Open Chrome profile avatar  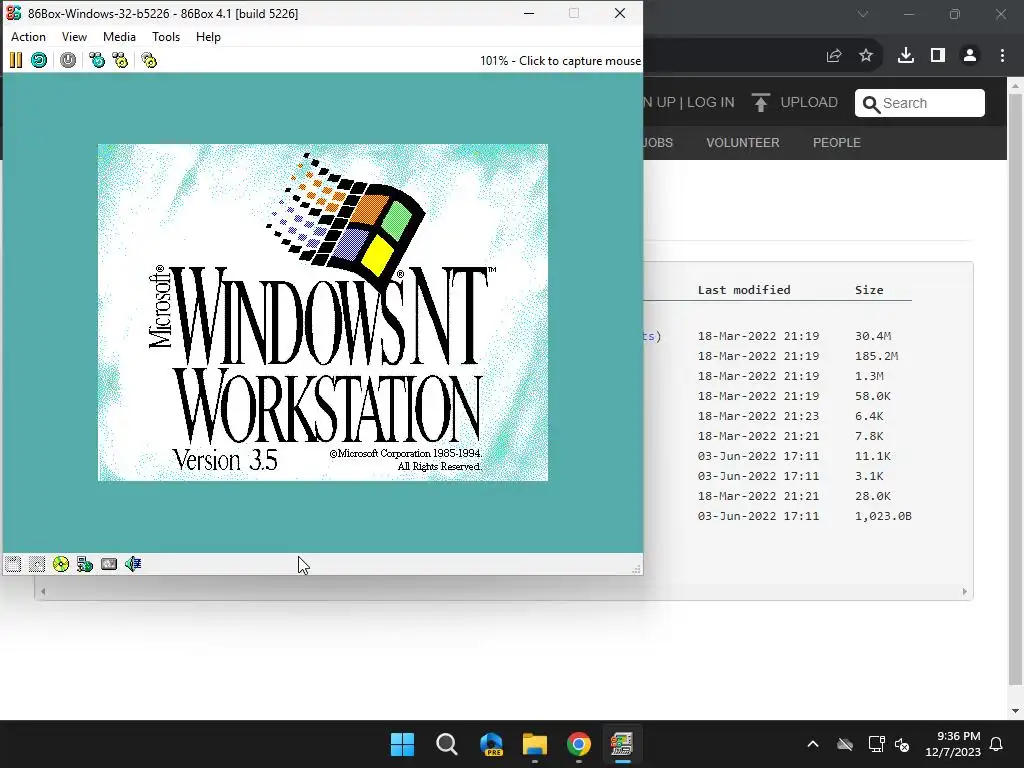970,56
